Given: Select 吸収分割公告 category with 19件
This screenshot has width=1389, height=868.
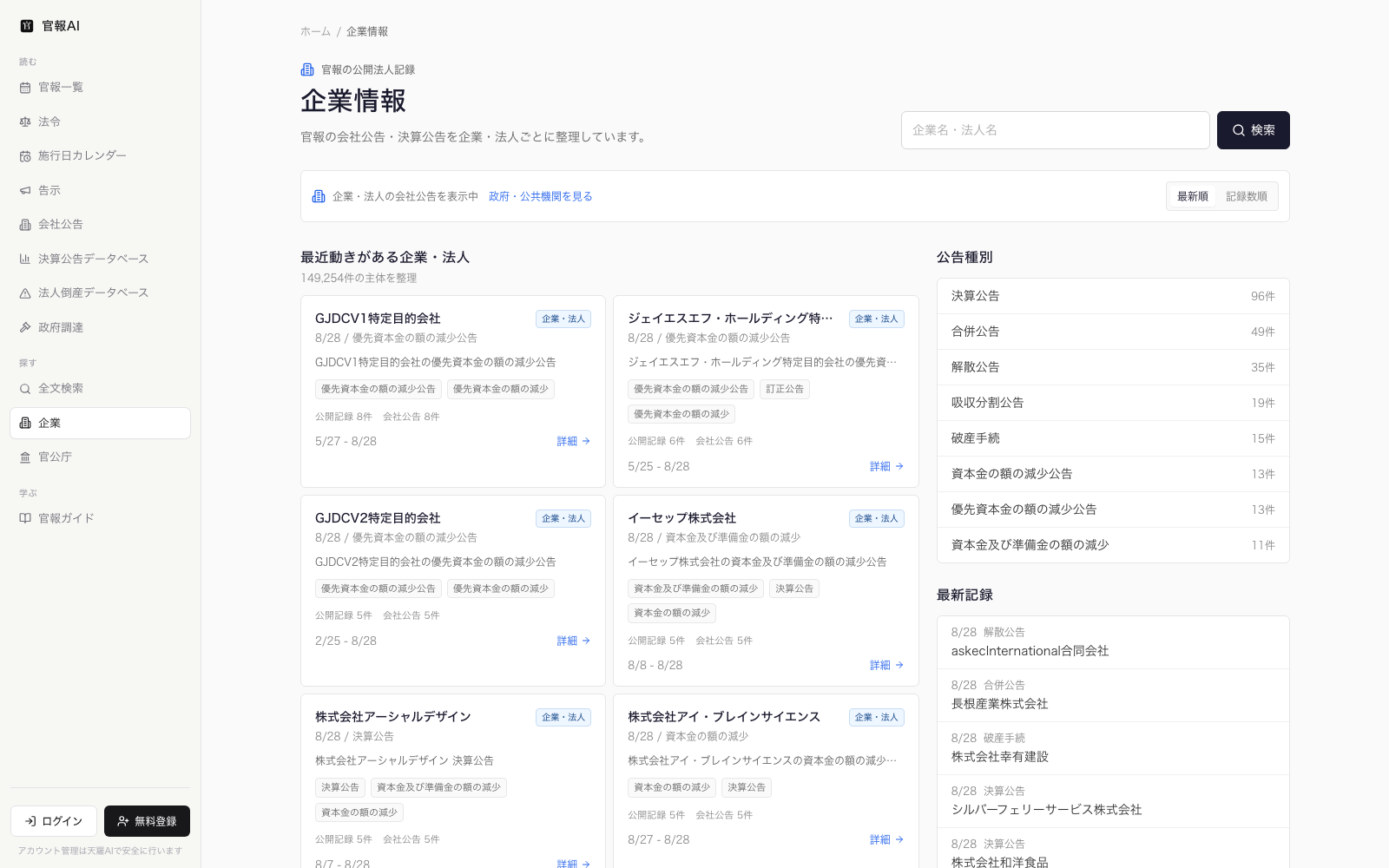Looking at the screenshot, I should [x=1113, y=403].
